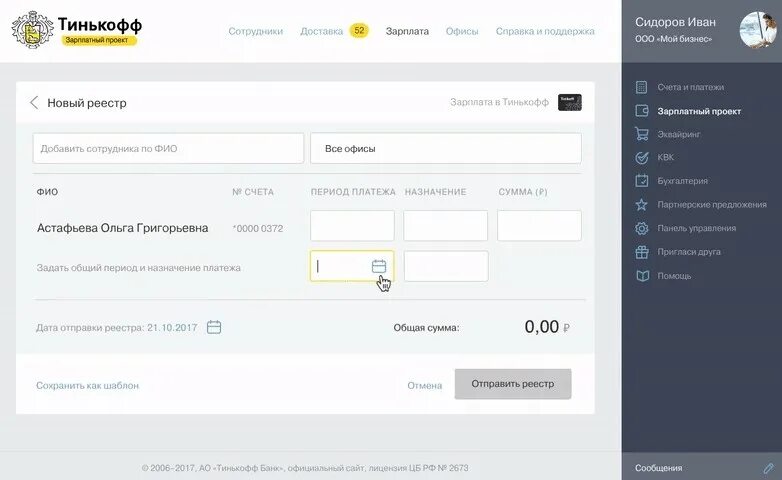Click the НАЗНАЧЕНИЕ column header
The width and height of the screenshot is (782, 480).
[435, 192]
